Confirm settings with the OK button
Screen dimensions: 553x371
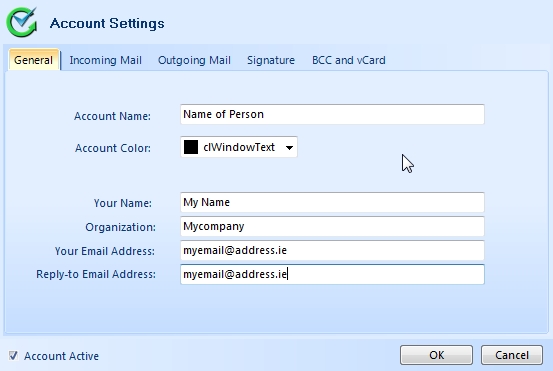click(x=436, y=355)
